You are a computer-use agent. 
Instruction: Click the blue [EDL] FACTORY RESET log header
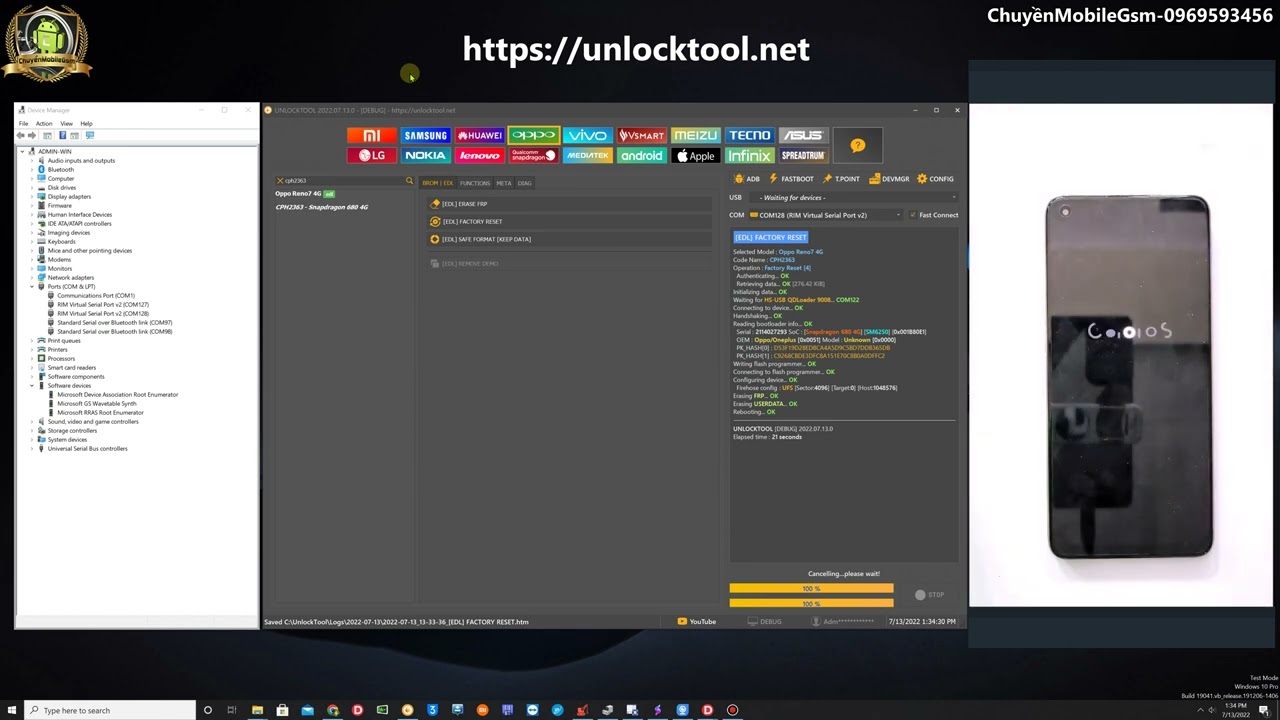[770, 237]
